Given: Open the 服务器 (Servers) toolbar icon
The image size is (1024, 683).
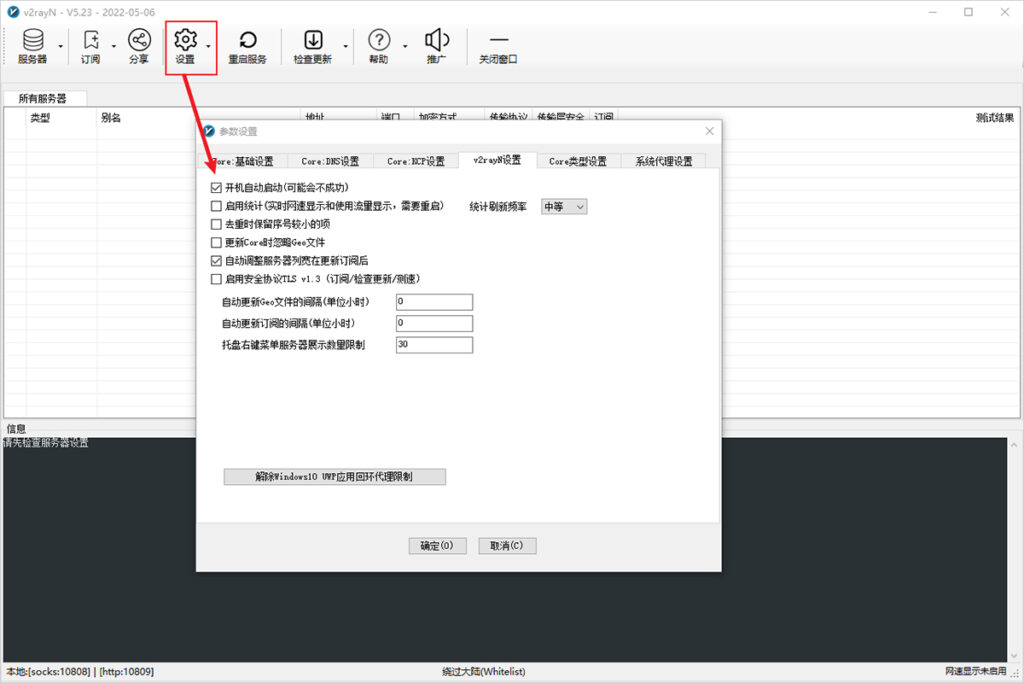Looking at the screenshot, I should tap(33, 45).
